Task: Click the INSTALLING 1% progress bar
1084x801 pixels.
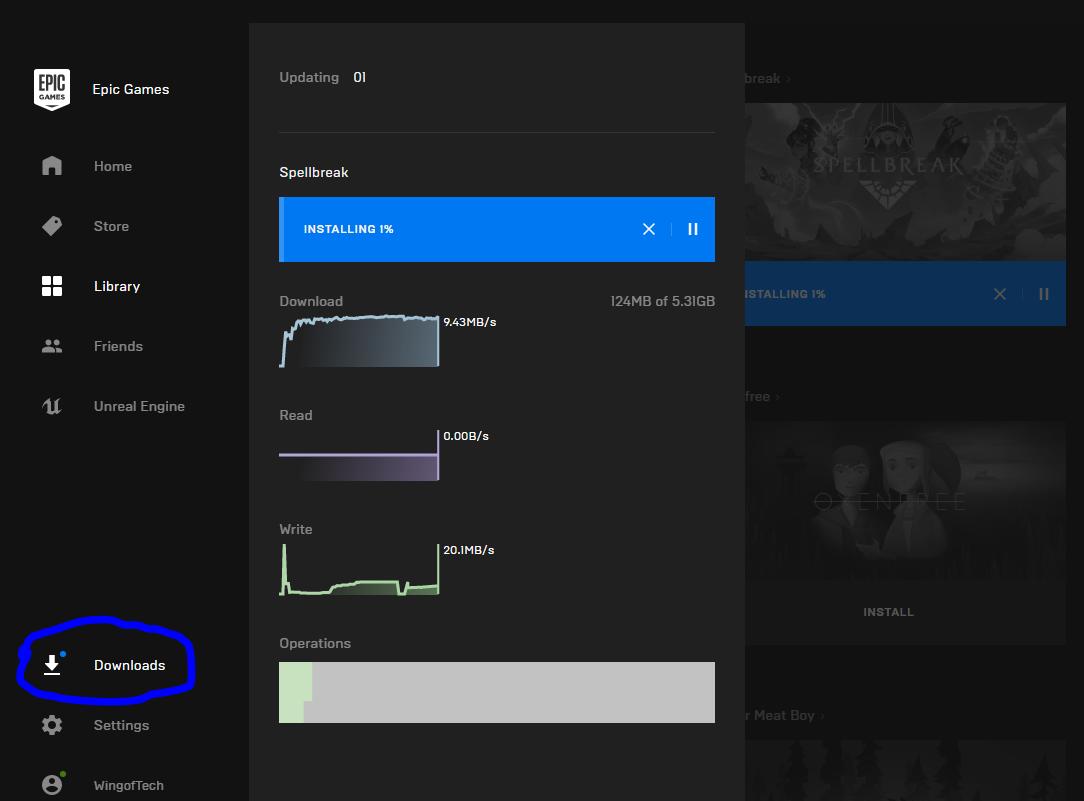Action: point(496,229)
